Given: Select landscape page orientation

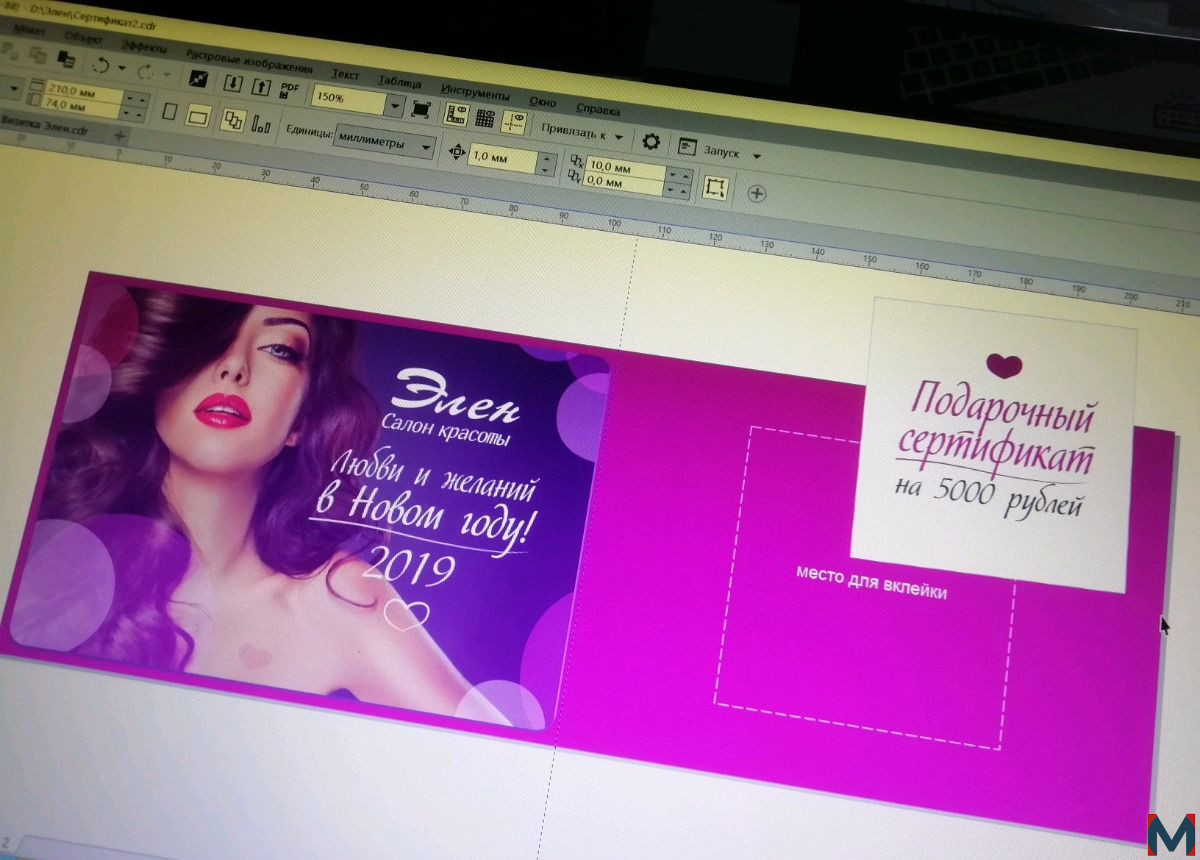Looking at the screenshot, I should point(197,115).
